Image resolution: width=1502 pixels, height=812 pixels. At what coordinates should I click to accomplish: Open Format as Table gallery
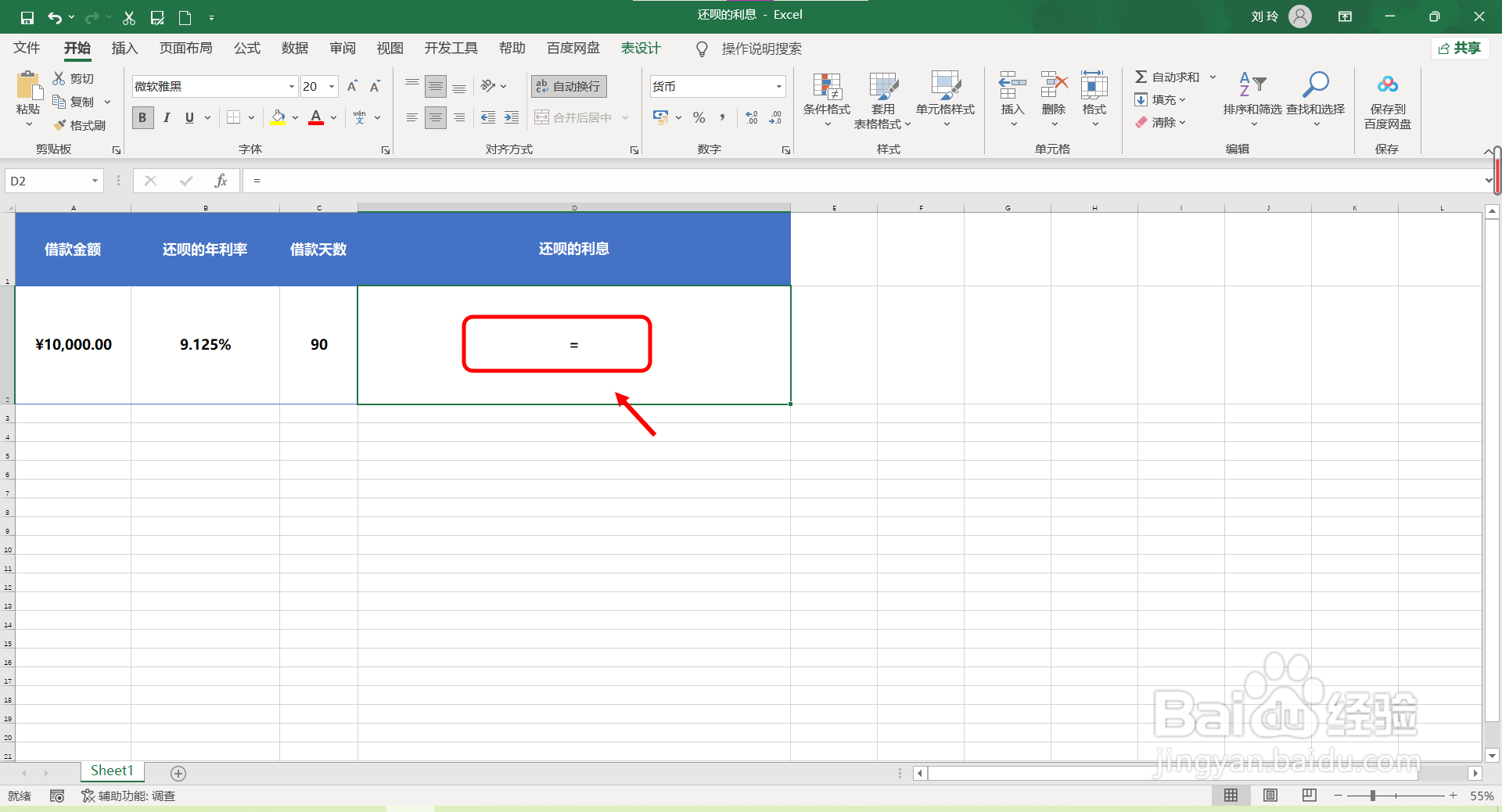(883, 100)
